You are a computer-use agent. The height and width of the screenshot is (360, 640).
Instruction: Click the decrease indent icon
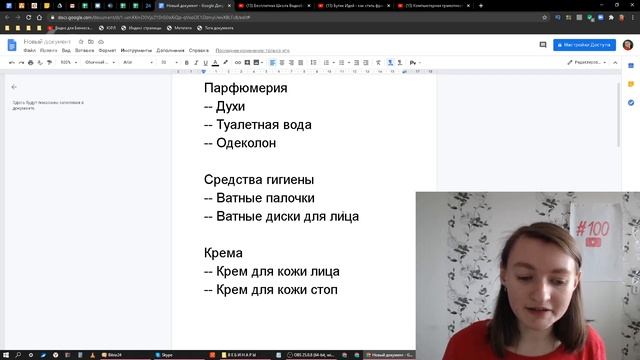[x=356, y=62]
